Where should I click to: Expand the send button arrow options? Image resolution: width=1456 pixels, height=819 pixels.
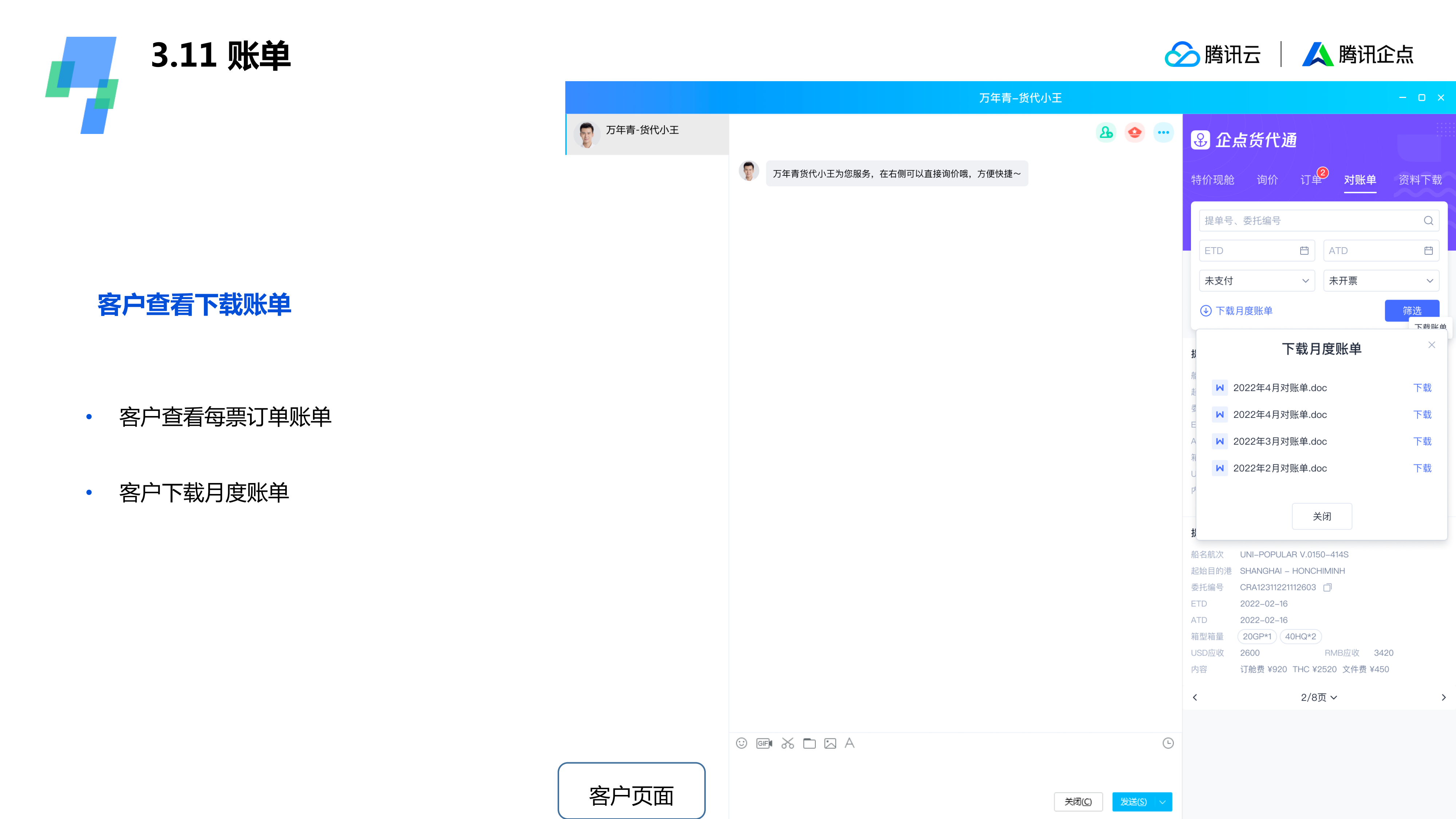point(1163,802)
